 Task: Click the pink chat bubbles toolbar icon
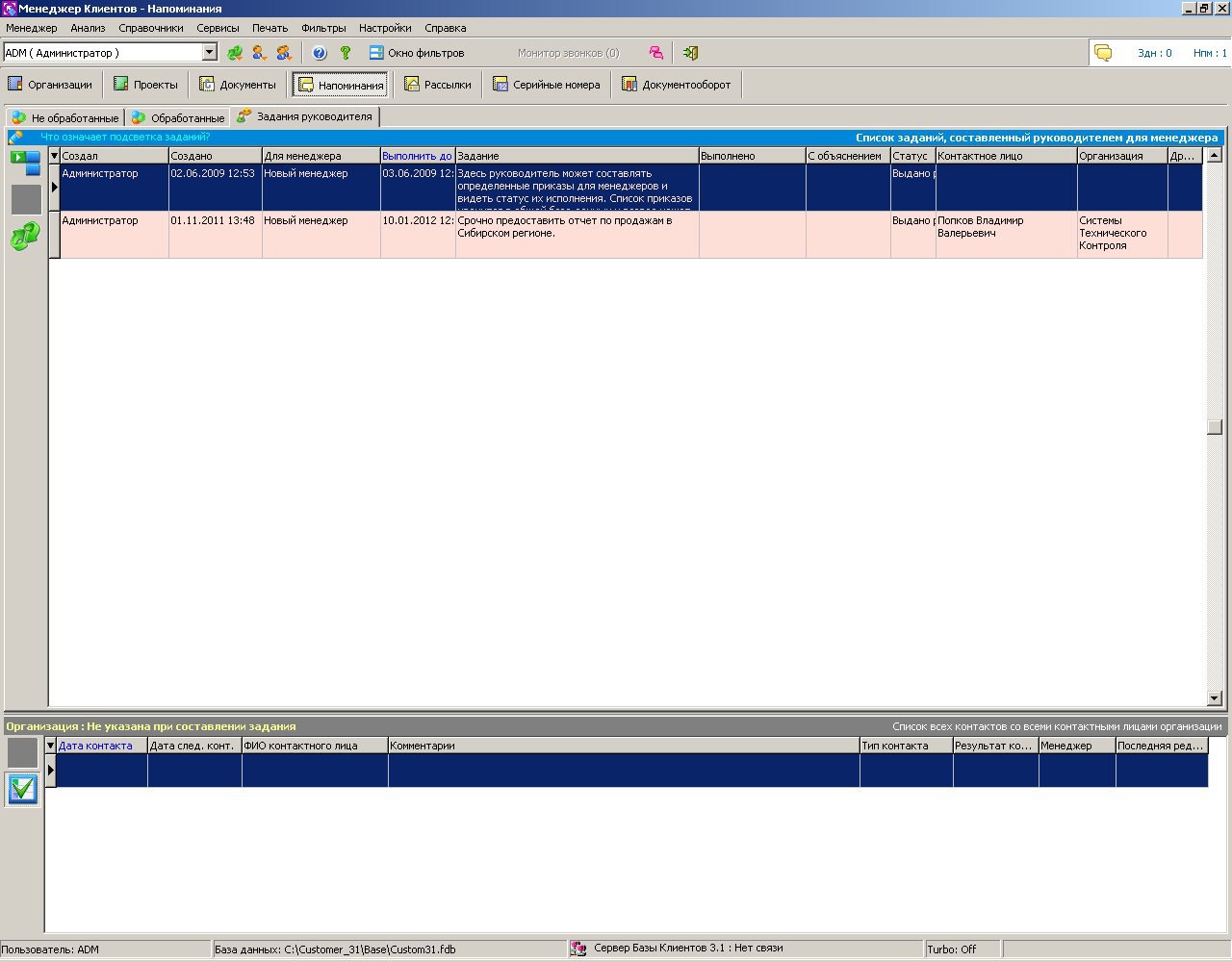tap(655, 54)
